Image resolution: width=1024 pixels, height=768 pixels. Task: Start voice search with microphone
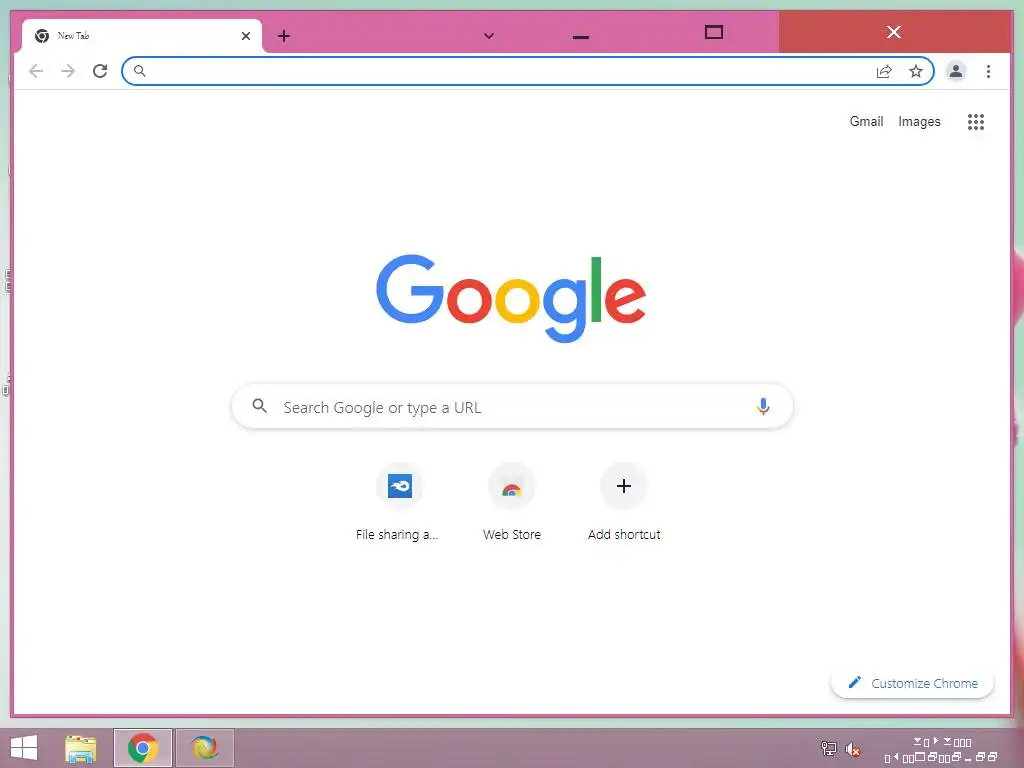tap(763, 406)
